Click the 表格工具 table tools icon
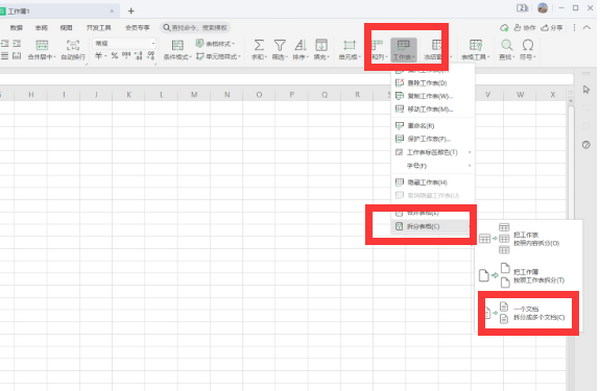This screenshot has width=600, height=391. [476, 45]
